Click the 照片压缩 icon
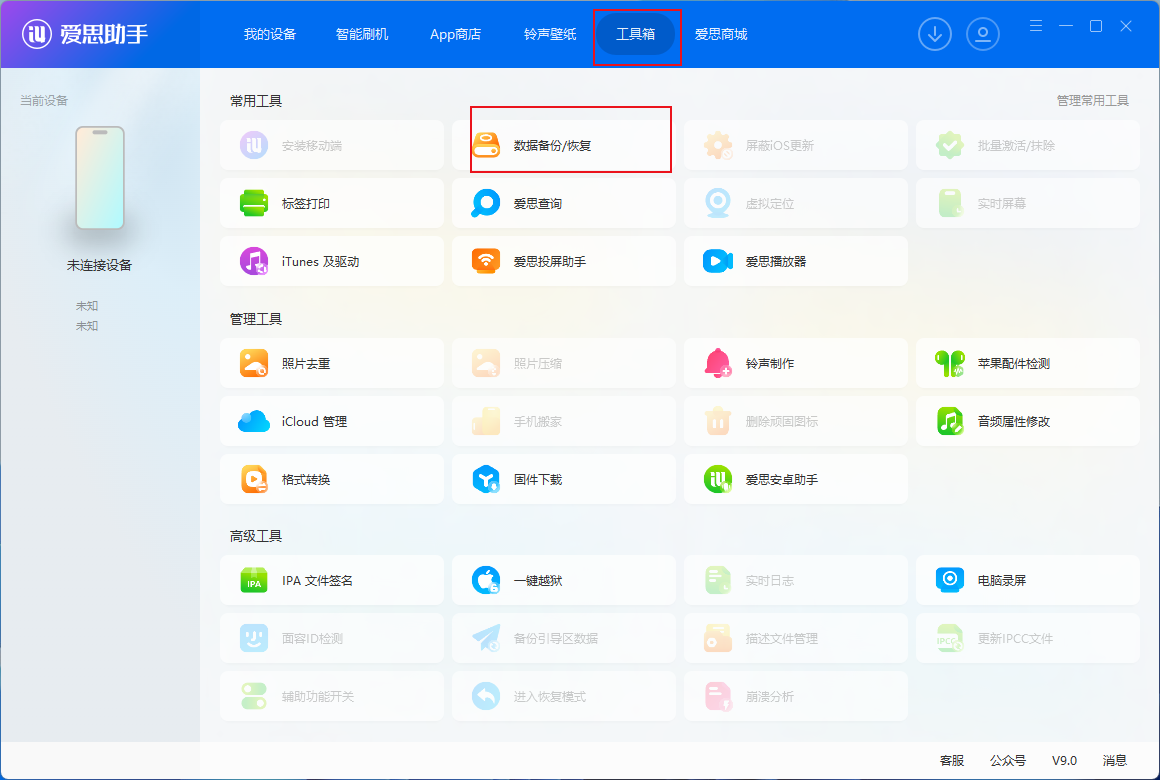The width and height of the screenshot is (1160, 780). (x=486, y=363)
